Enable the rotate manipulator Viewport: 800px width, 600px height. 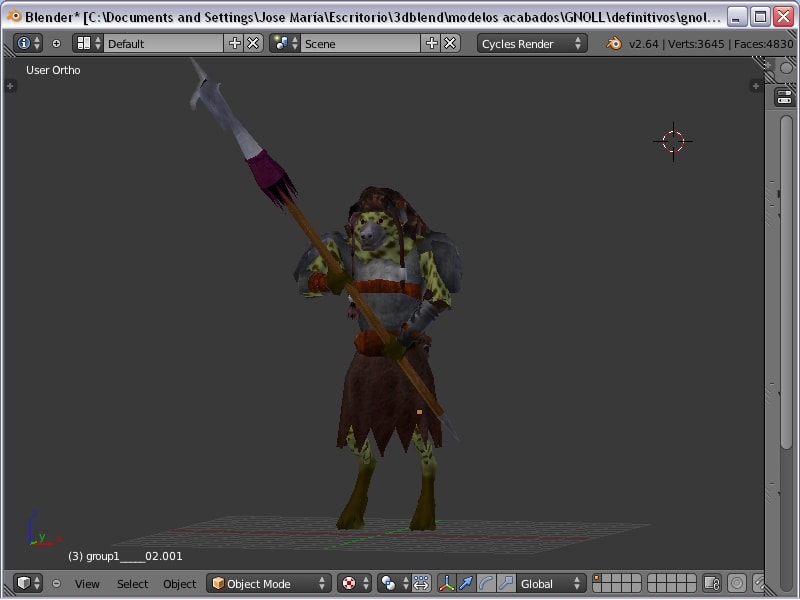pyautogui.click(x=486, y=583)
